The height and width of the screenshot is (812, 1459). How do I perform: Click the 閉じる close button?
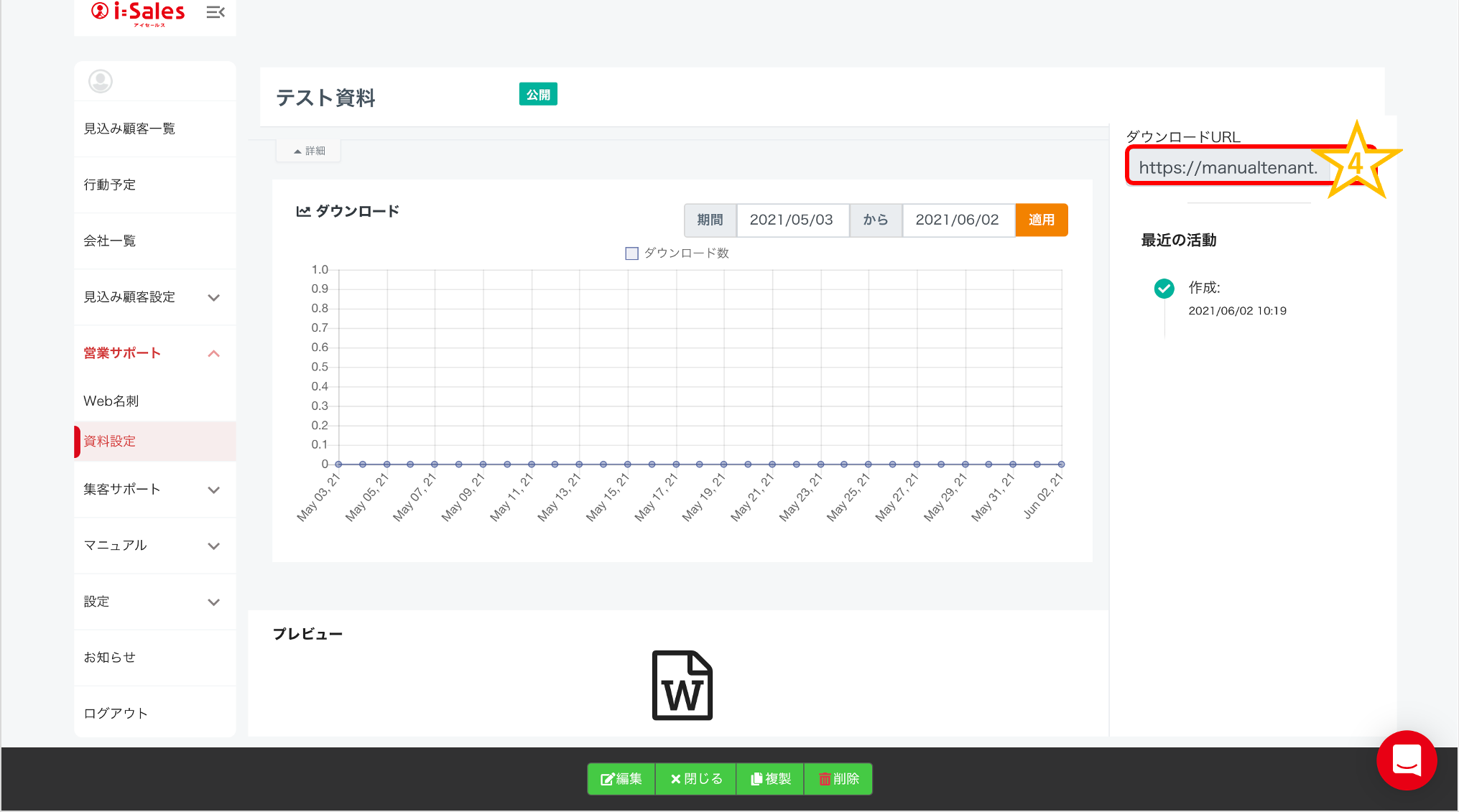(696, 779)
